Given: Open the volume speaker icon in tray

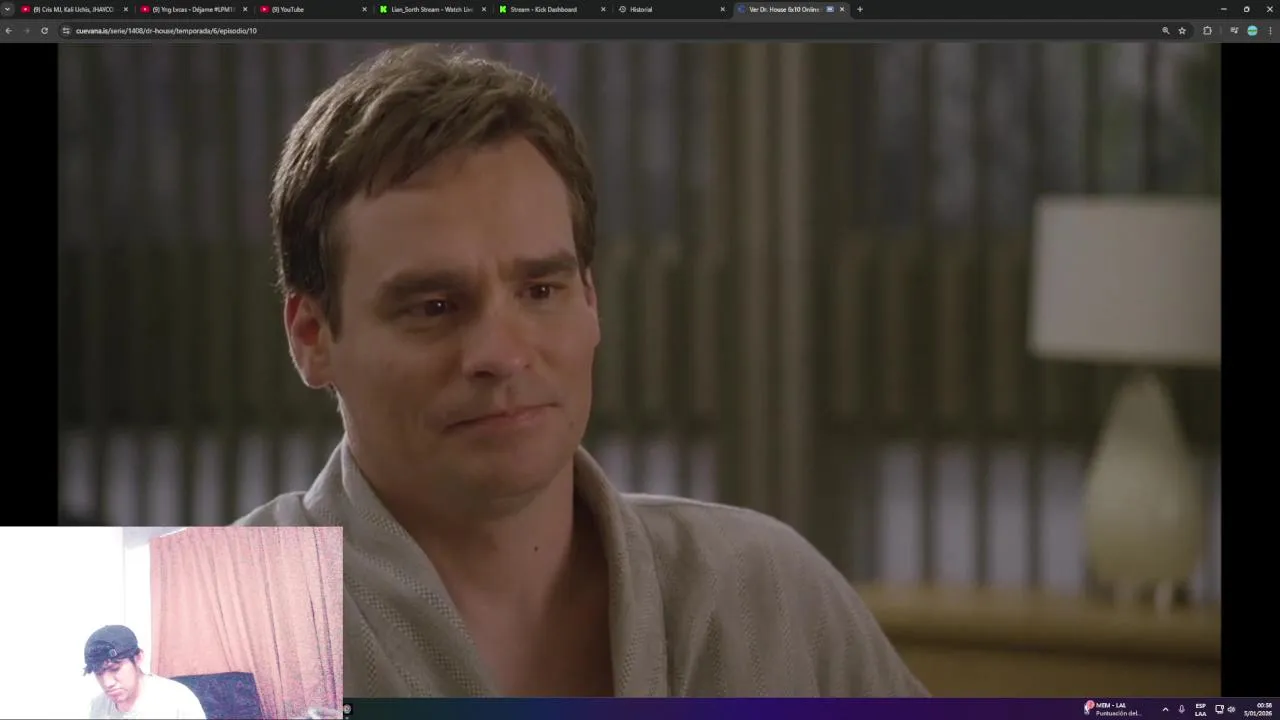Looking at the screenshot, I should 1231,709.
